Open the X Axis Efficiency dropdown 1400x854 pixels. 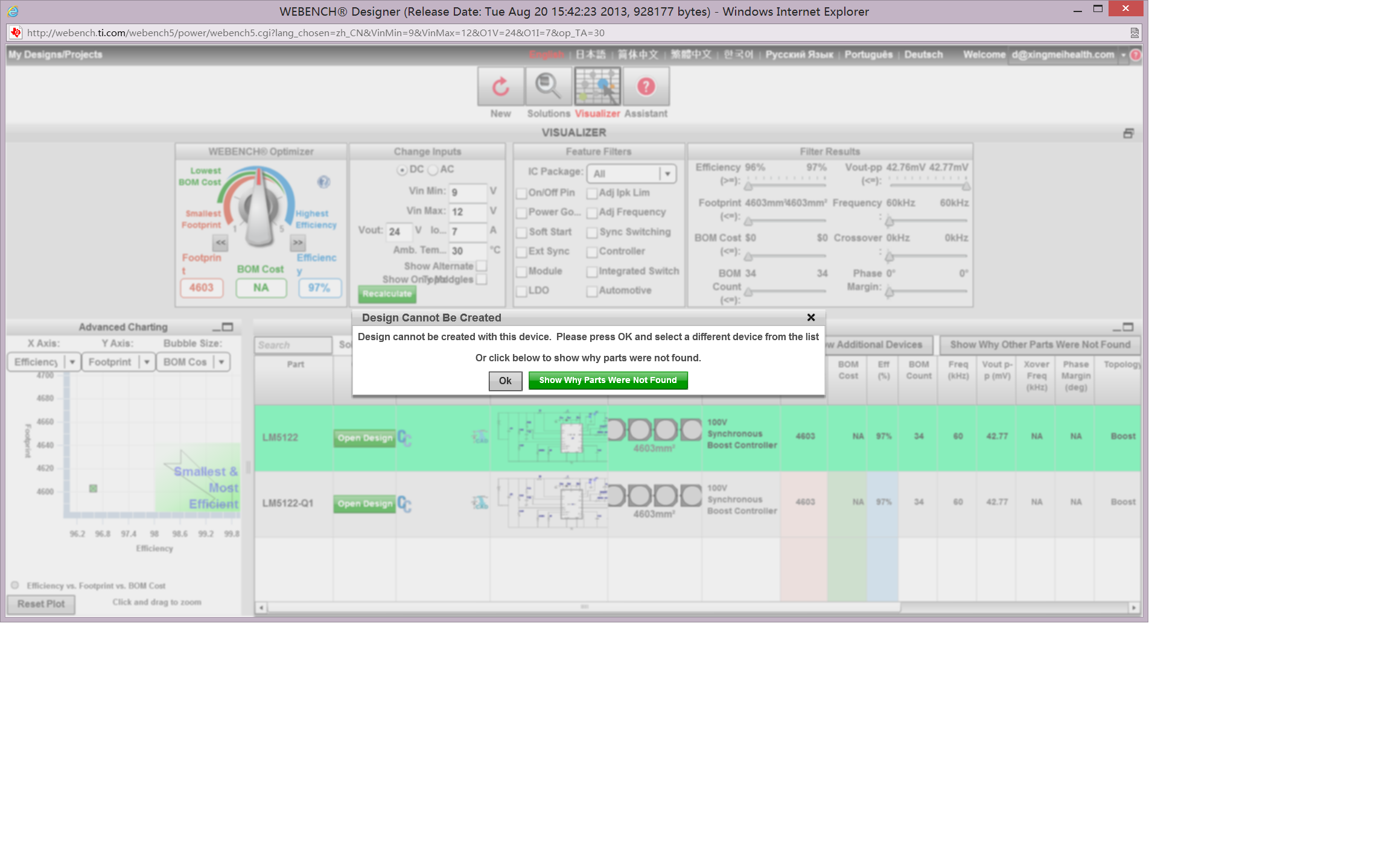[x=43, y=362]
